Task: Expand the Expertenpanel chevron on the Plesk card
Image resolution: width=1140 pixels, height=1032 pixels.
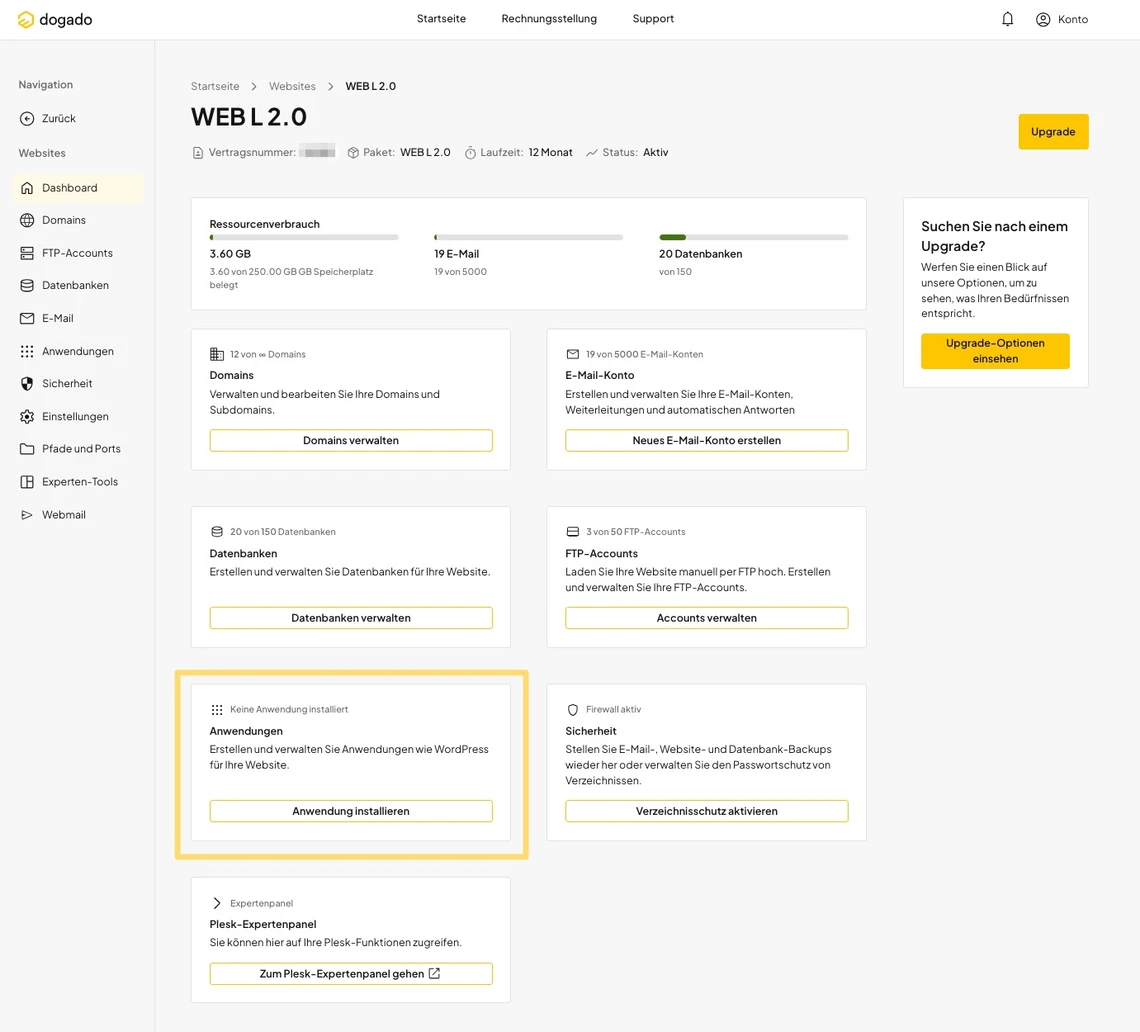Action: coord(217,903)
